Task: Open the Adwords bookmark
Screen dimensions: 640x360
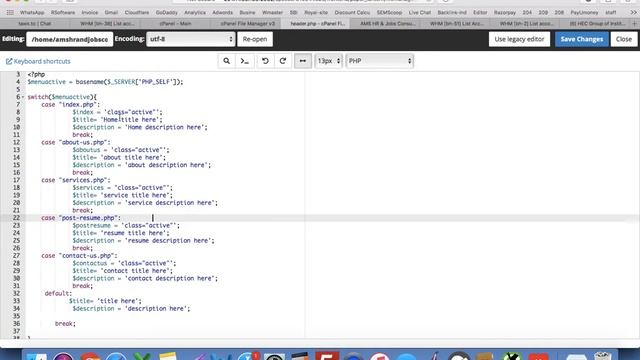Action: coord(222,13)
